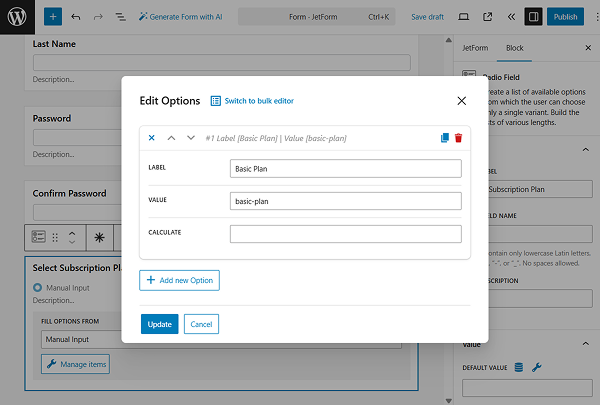Publish the form
This screenshot has height=405, width=600.
[x=565, y=17]
